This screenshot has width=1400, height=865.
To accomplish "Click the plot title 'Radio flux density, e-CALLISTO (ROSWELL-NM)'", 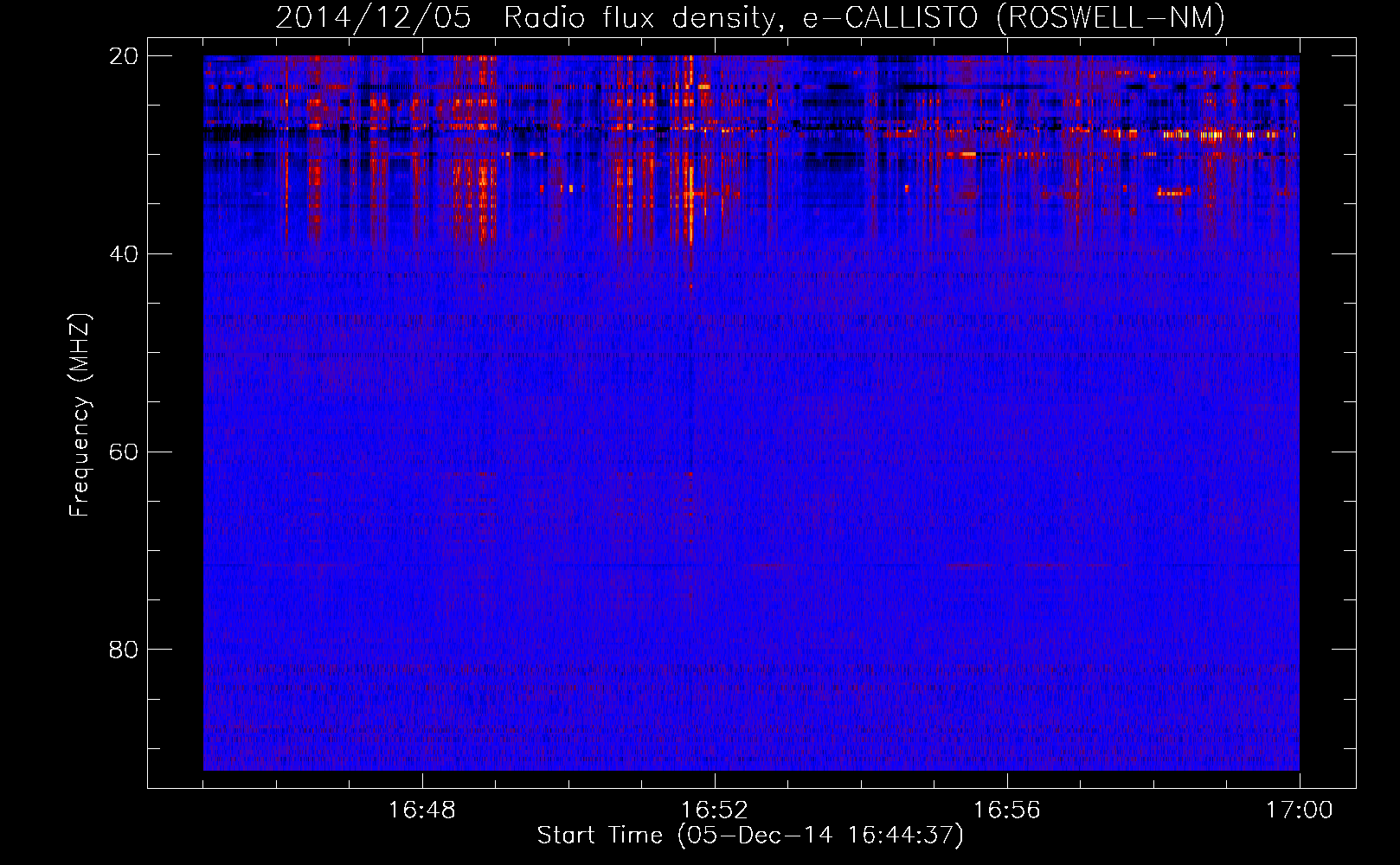I will (864, 18).
